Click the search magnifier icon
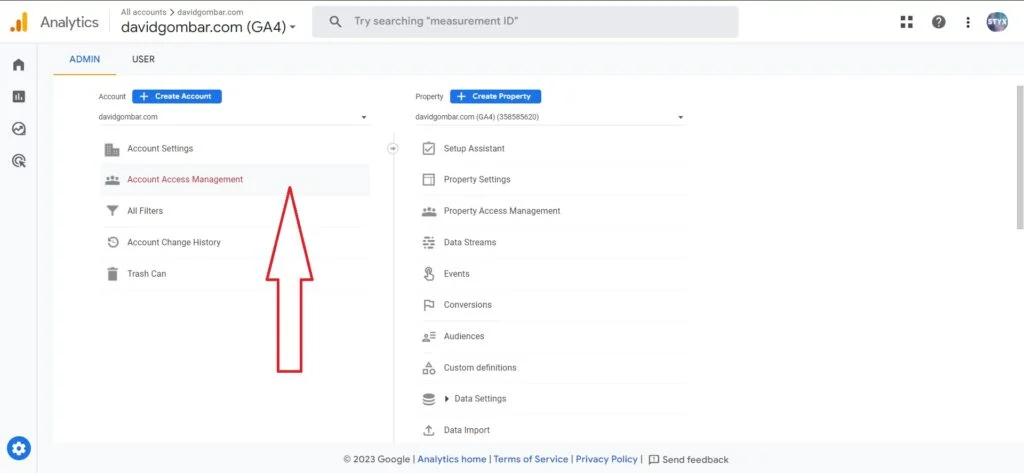Screen dimensions: 1024x473 (336, 22)
